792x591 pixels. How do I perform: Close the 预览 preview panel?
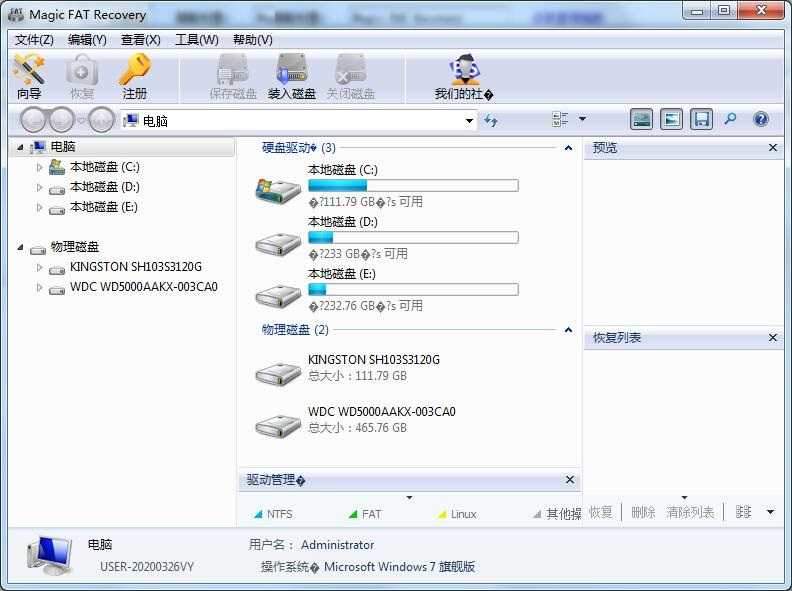point(773,148)
